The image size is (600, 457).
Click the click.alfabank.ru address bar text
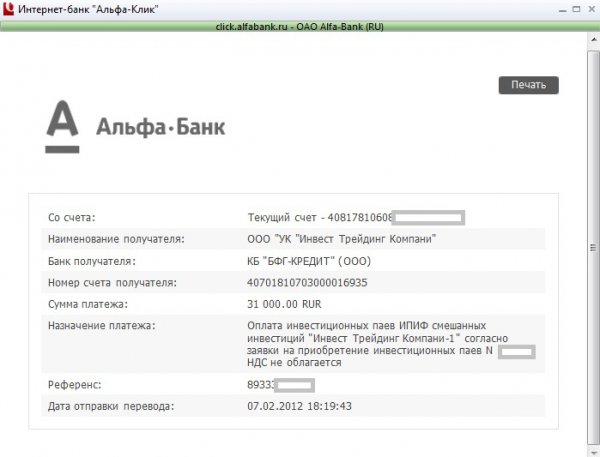[x=300, y=27]
